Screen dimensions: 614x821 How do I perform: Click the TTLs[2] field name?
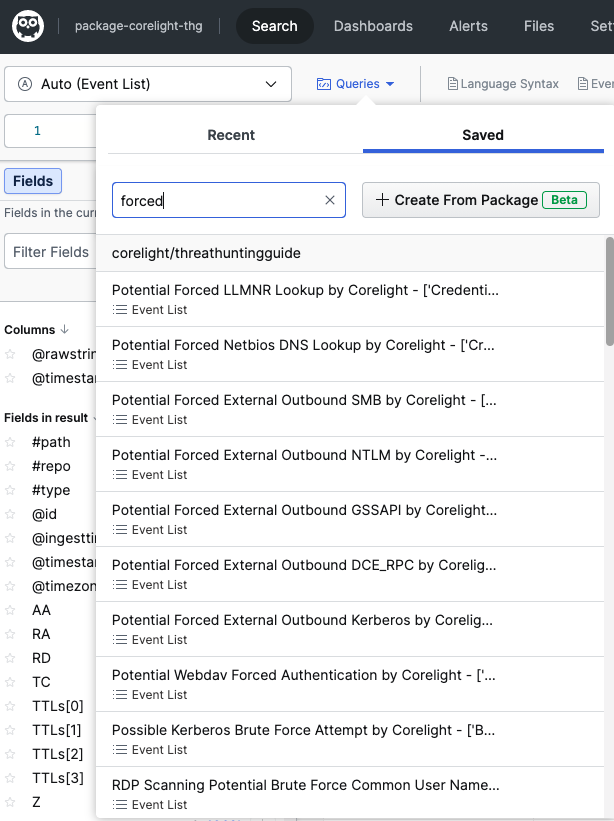click(x=58, y=754)
